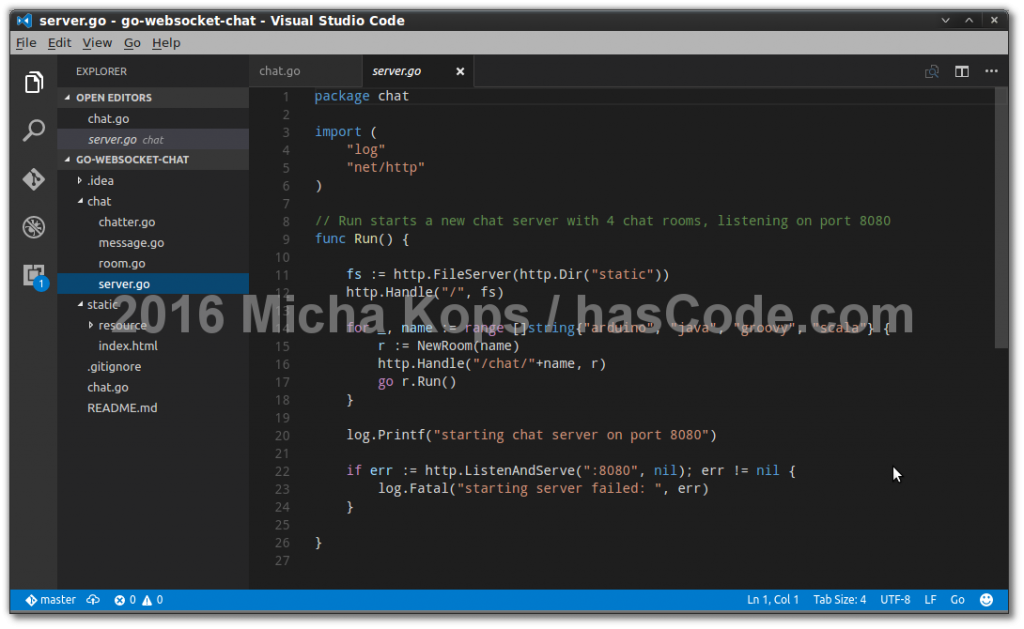Toggle the errors and warnings status bar indicator

(x=140, y=599)
